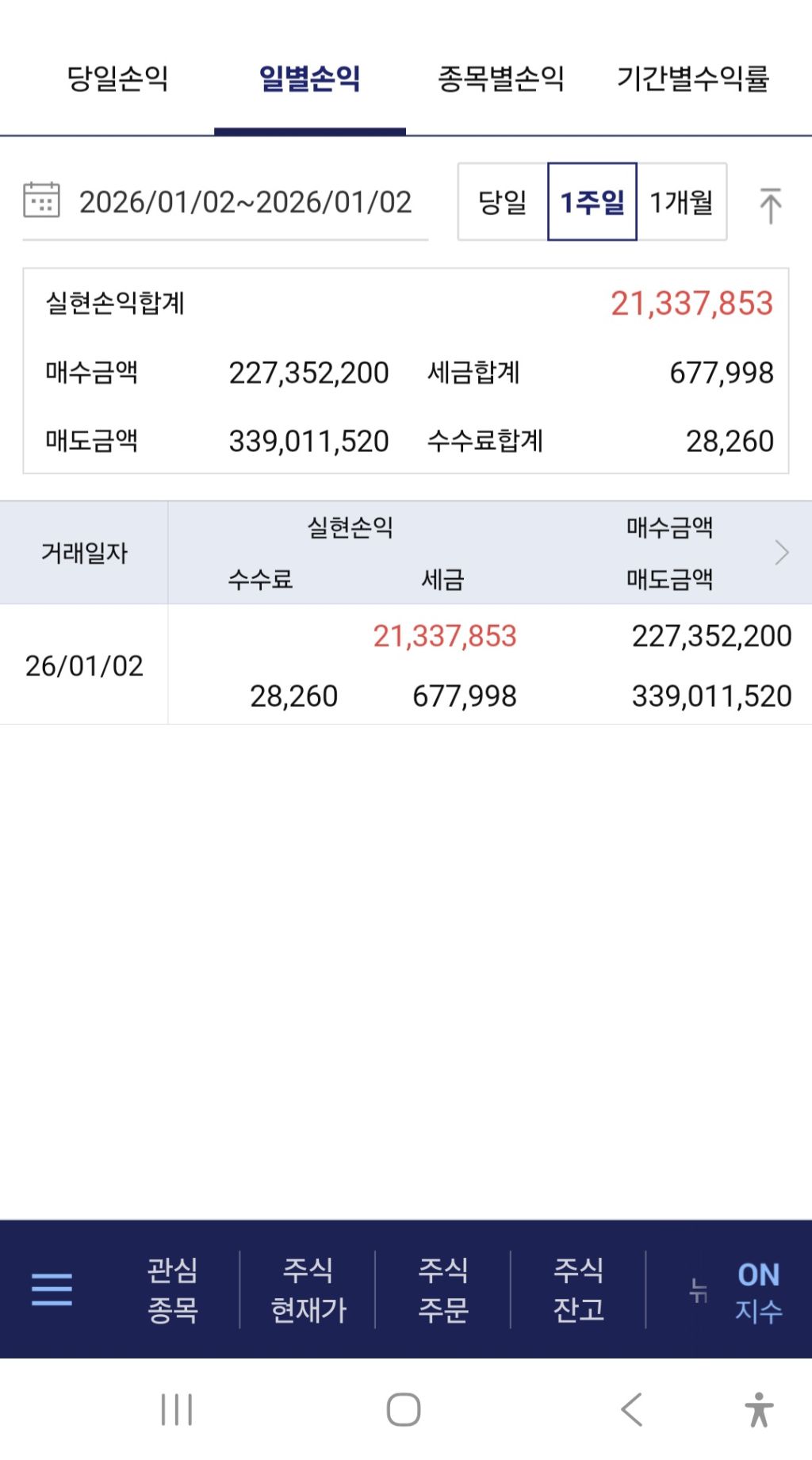Tap the scroll-to-top arrow icon
The height and width of the screenshot is (1460, 812).
tap(770, 205)
